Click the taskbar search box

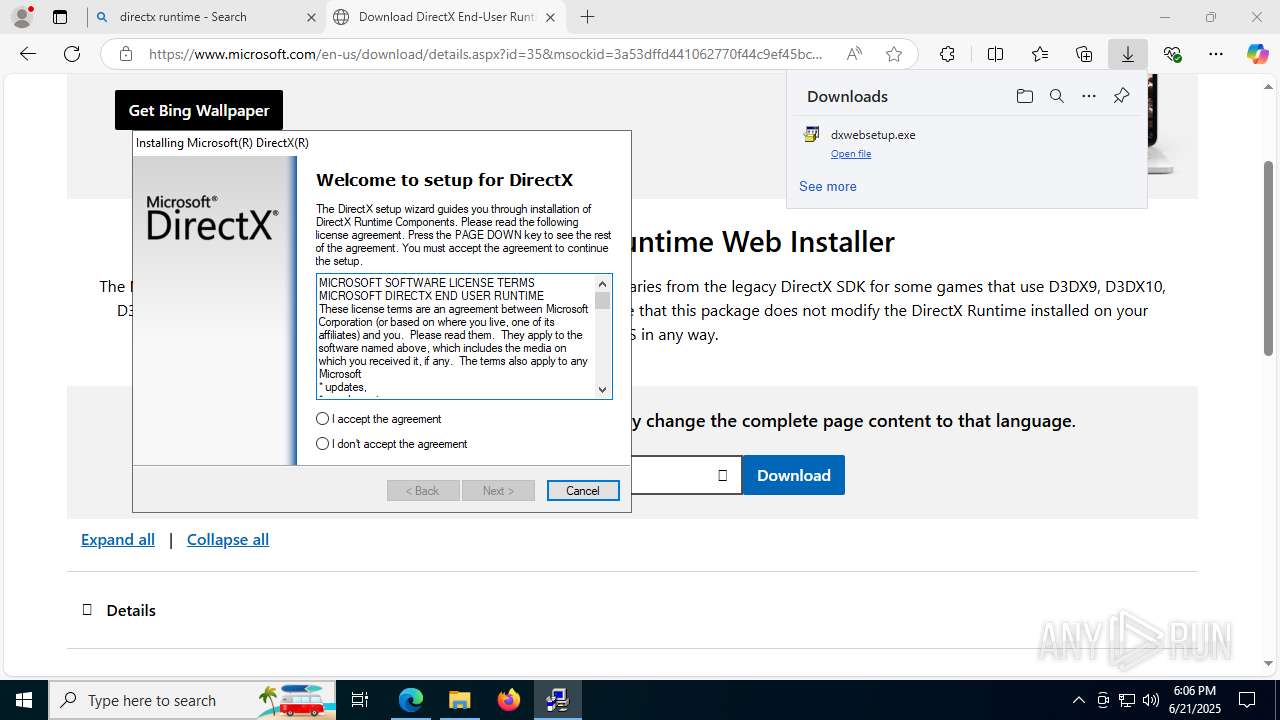193,700
